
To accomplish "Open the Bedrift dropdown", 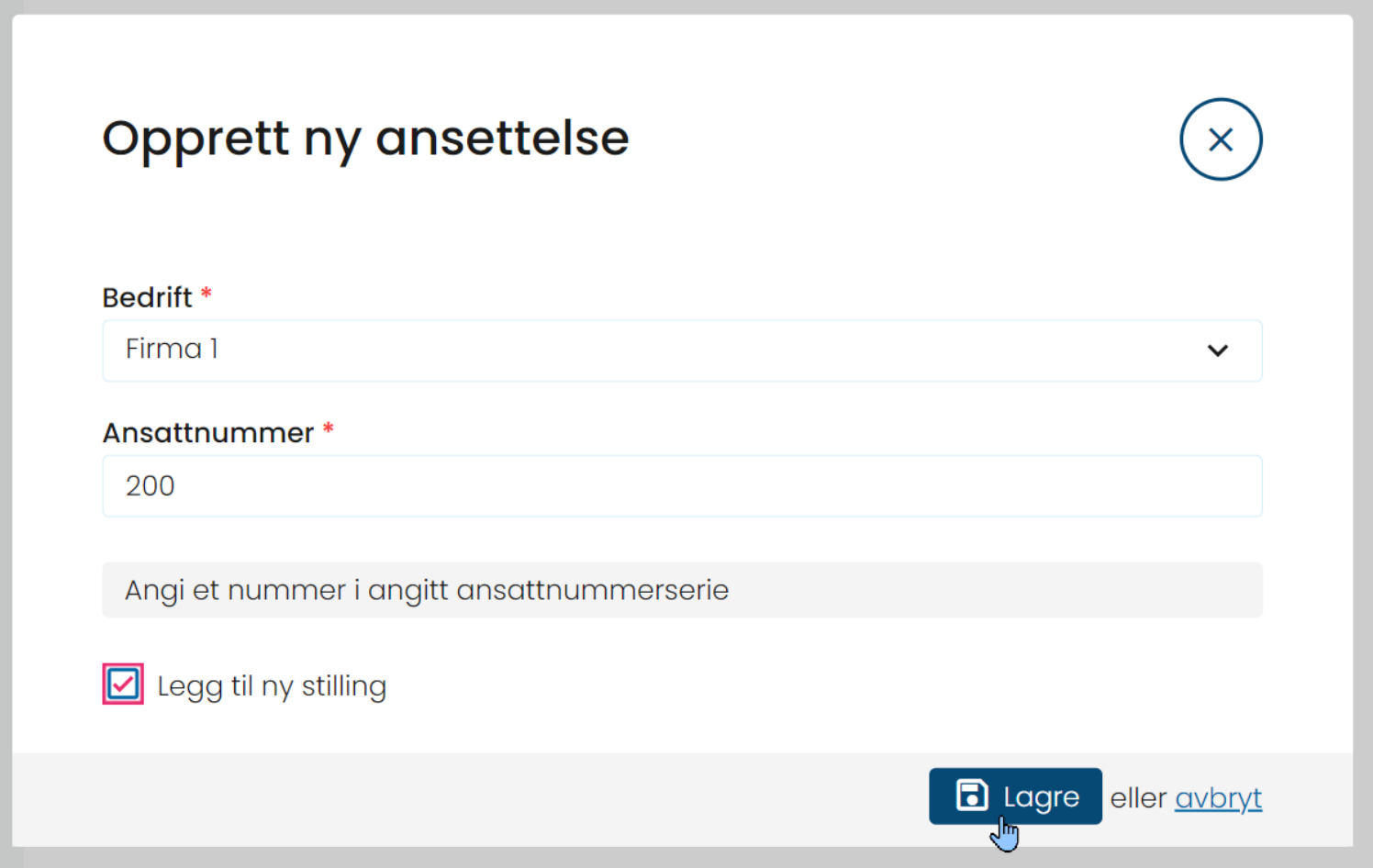I will (x=682, y=351).
